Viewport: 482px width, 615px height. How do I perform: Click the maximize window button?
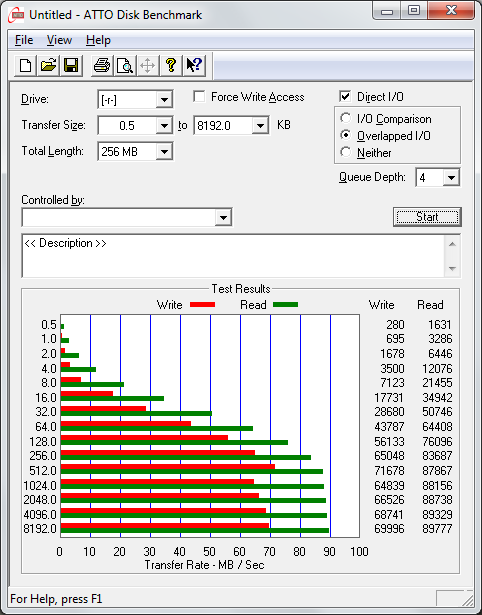point(414,11)
